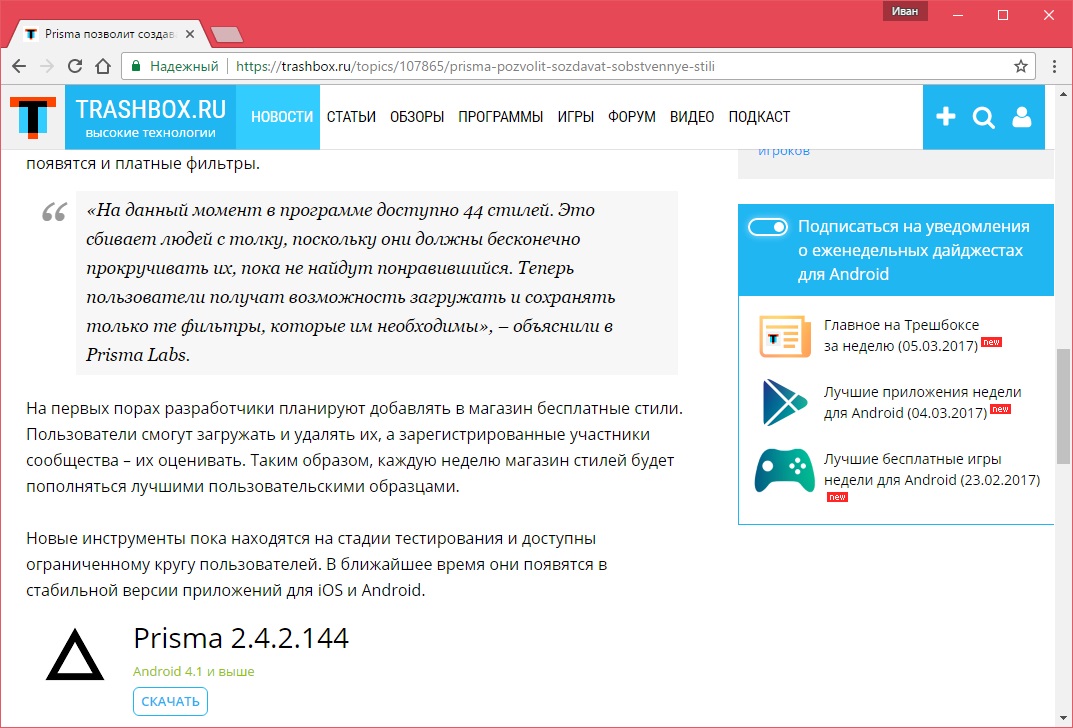Open the Prisma 2.4.2.144 app link

[x=241, y=638]
